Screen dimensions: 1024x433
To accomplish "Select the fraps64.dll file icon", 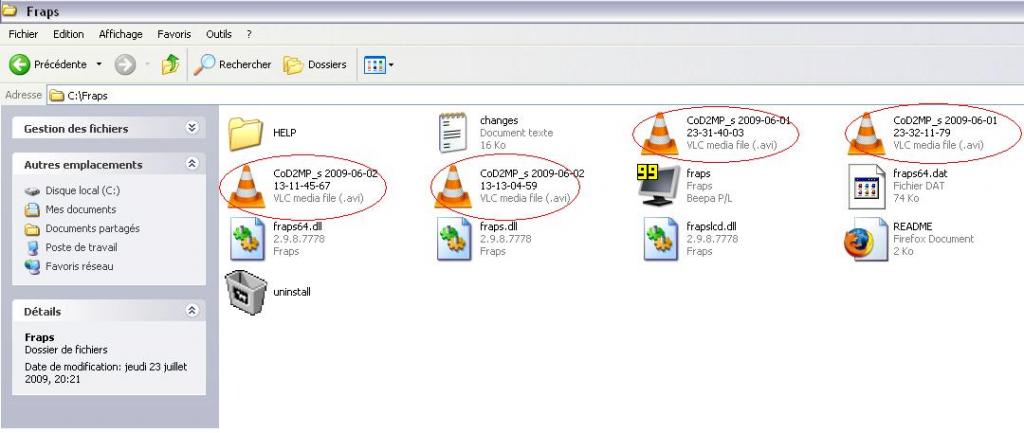I will coord(247,239).
